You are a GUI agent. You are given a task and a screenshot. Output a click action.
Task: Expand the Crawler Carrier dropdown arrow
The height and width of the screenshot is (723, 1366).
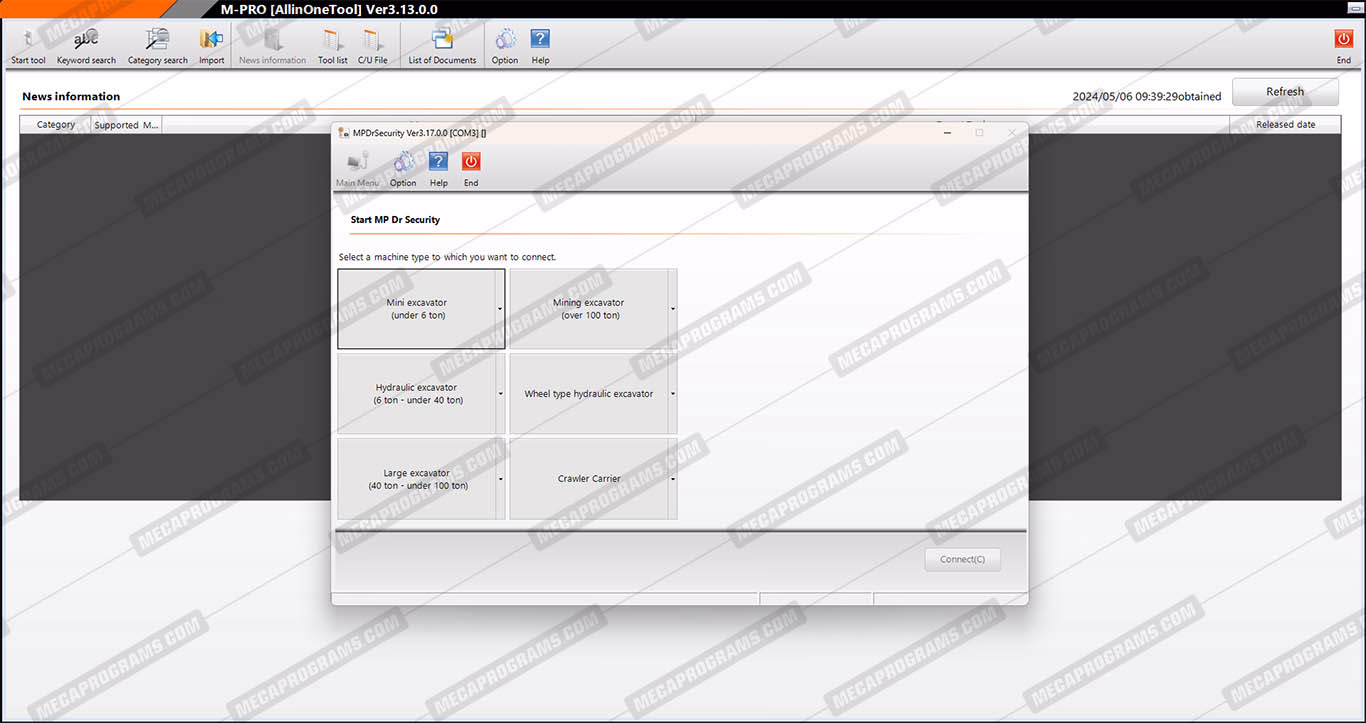pyautogui.click(x=673, y=479)
